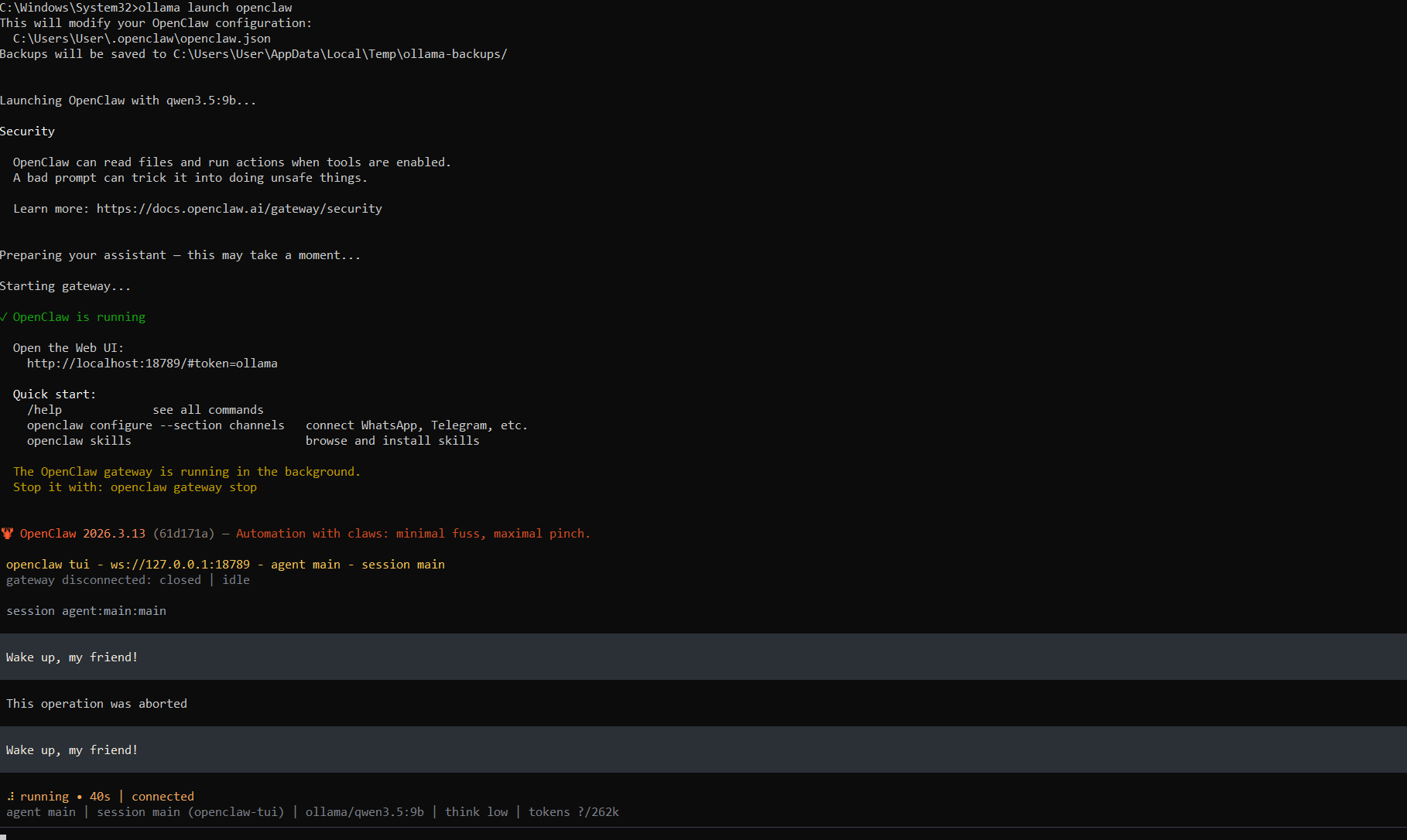Click the green checkmark before 'OpenClaw is running'
The image size is (1407, 840).
point(3,317)
